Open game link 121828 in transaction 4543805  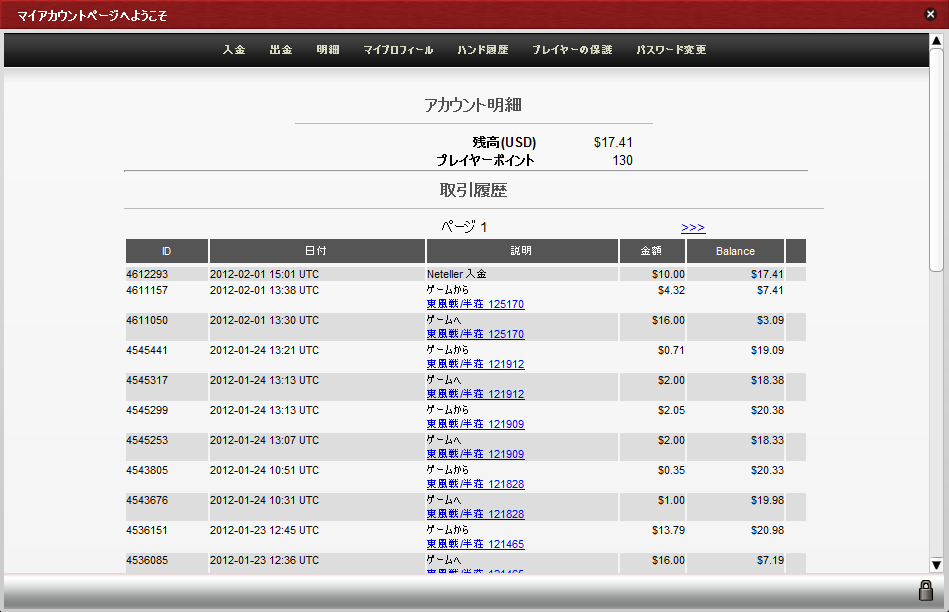[475, 484]
